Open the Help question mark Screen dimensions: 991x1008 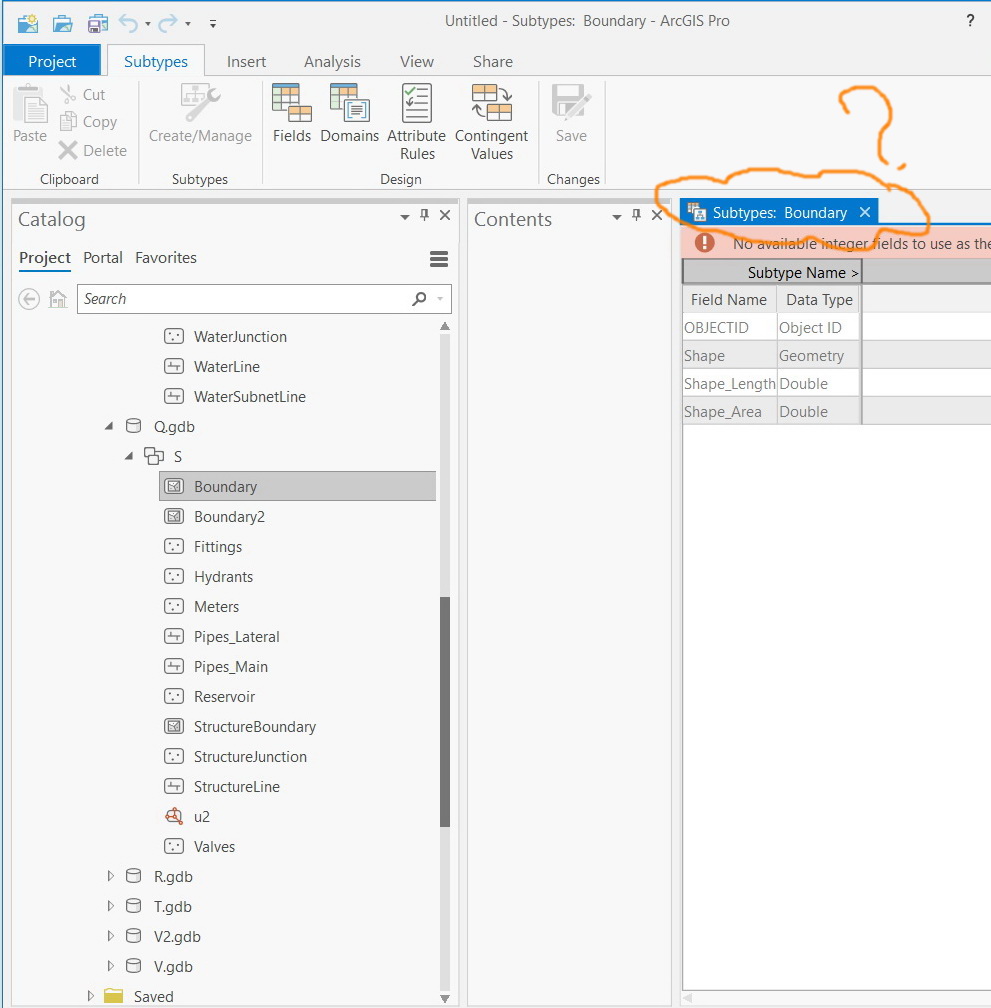[x=970, y=21]
